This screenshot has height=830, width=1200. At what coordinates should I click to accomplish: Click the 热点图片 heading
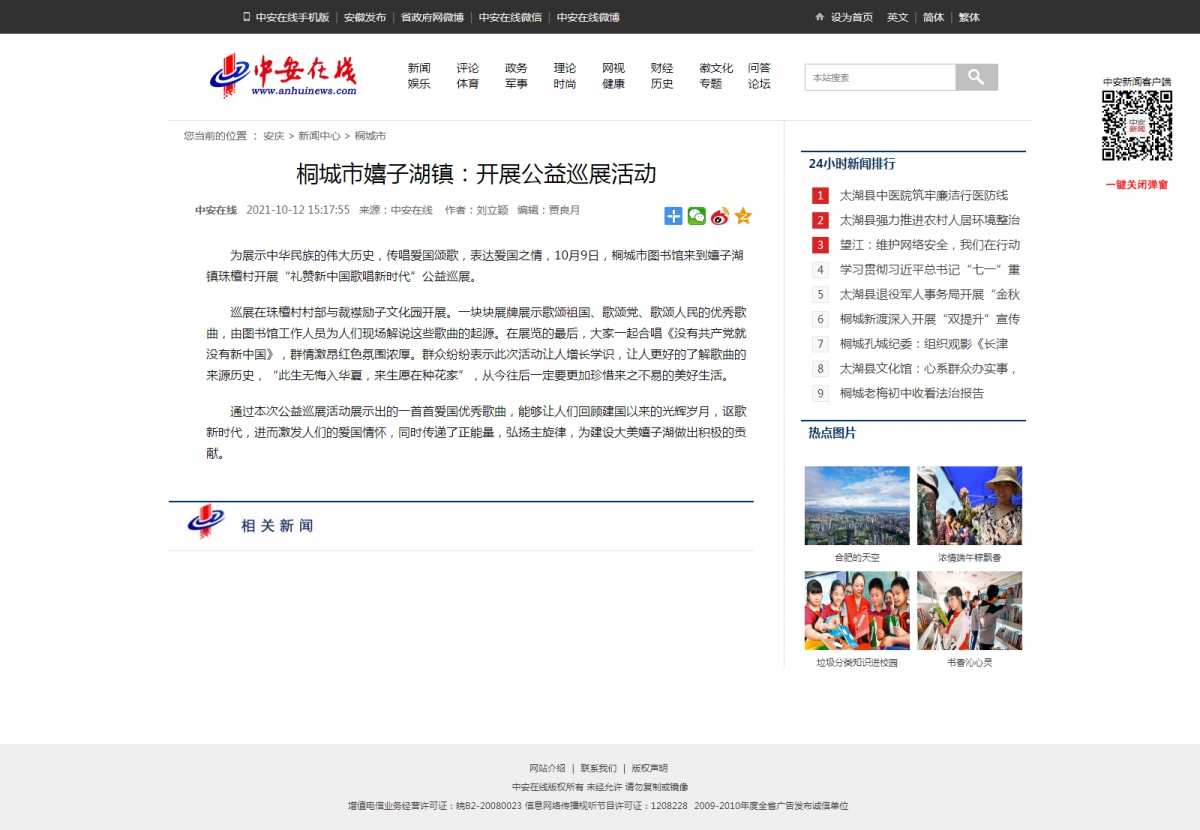[x=832, y=433]
